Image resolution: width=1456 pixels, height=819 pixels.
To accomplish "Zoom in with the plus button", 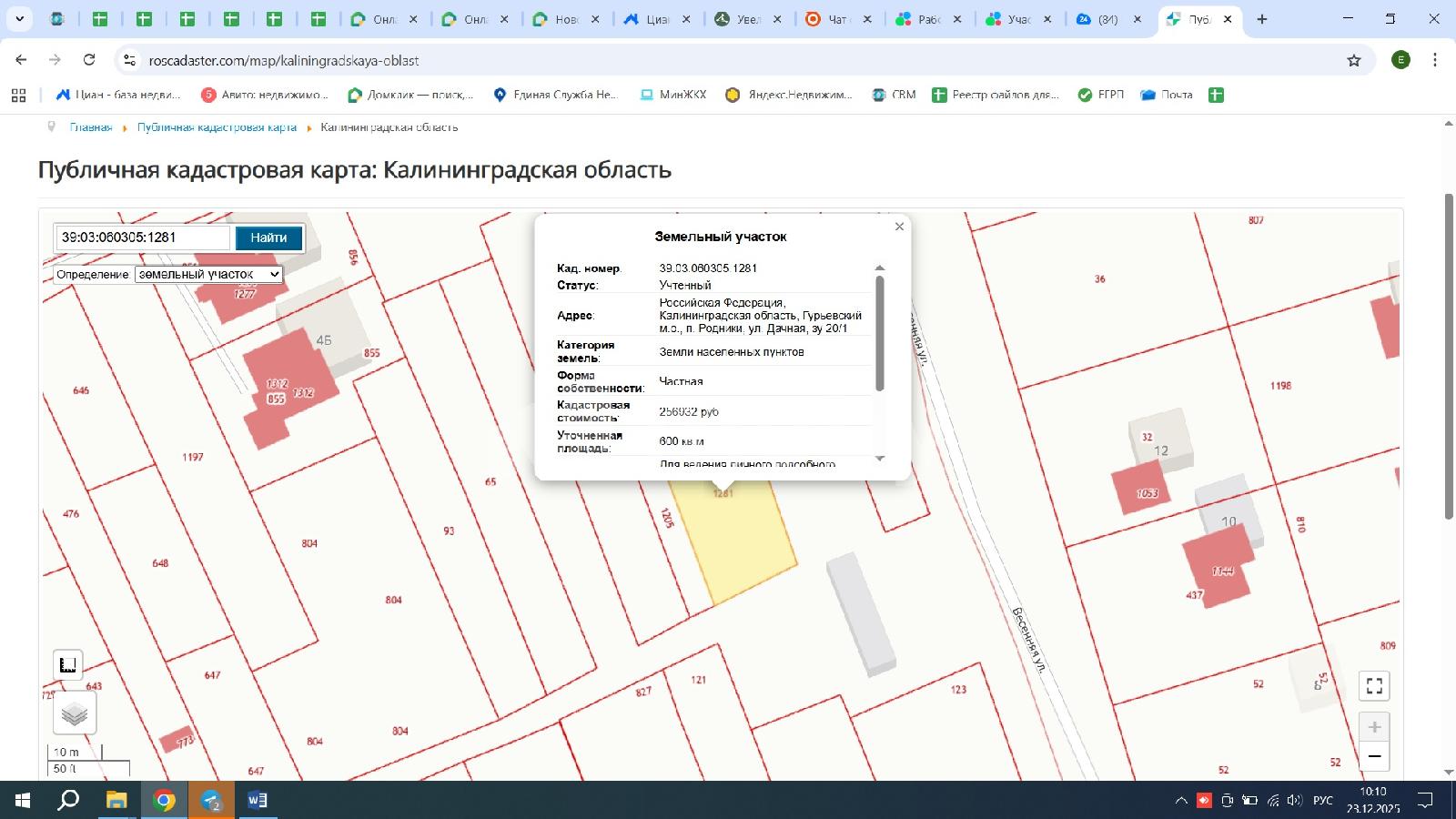I will point(1374,727).
